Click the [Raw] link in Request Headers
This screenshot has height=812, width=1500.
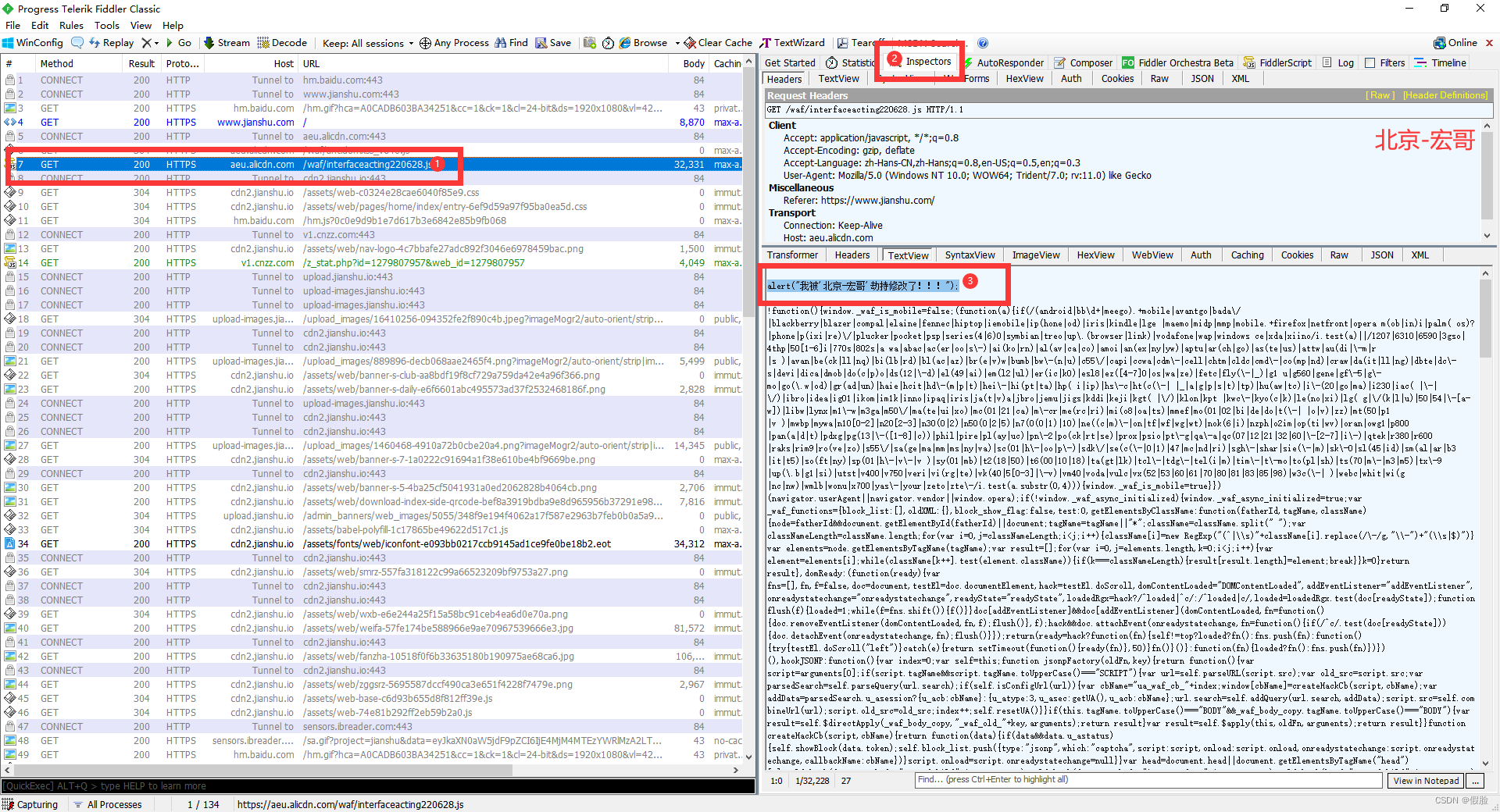1380,95
